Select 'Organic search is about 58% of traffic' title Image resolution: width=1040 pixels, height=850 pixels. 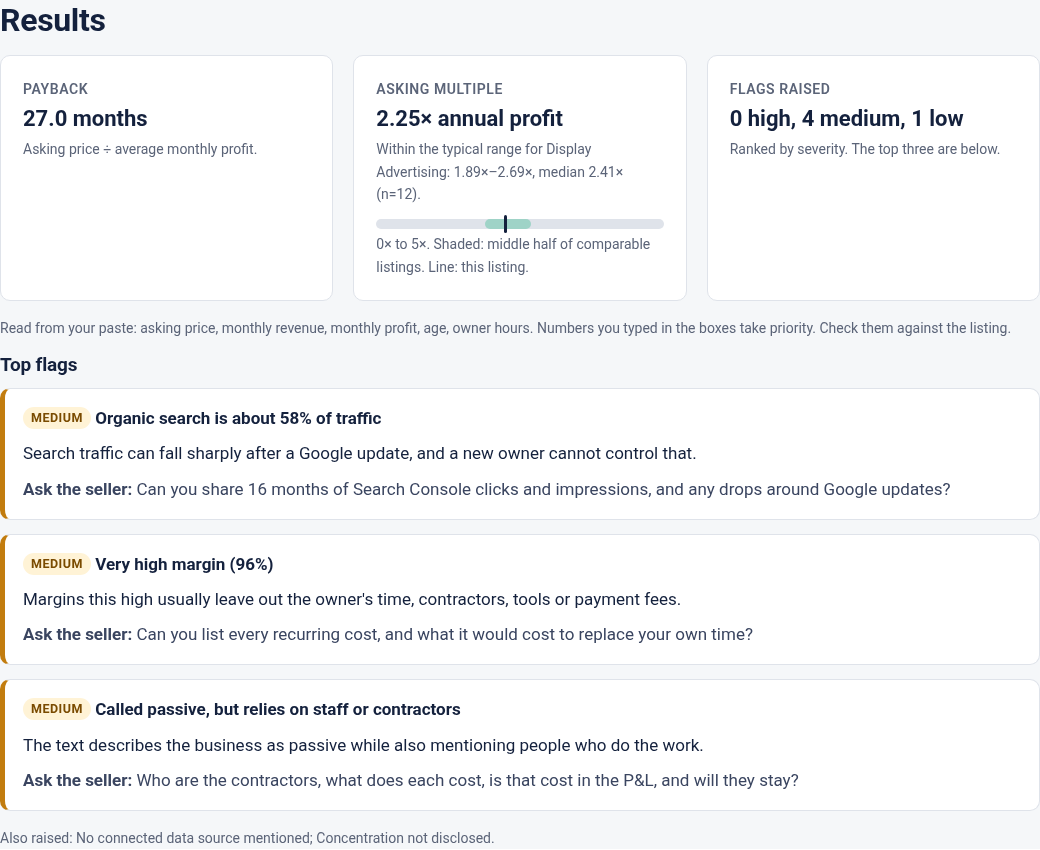(238, 418)
